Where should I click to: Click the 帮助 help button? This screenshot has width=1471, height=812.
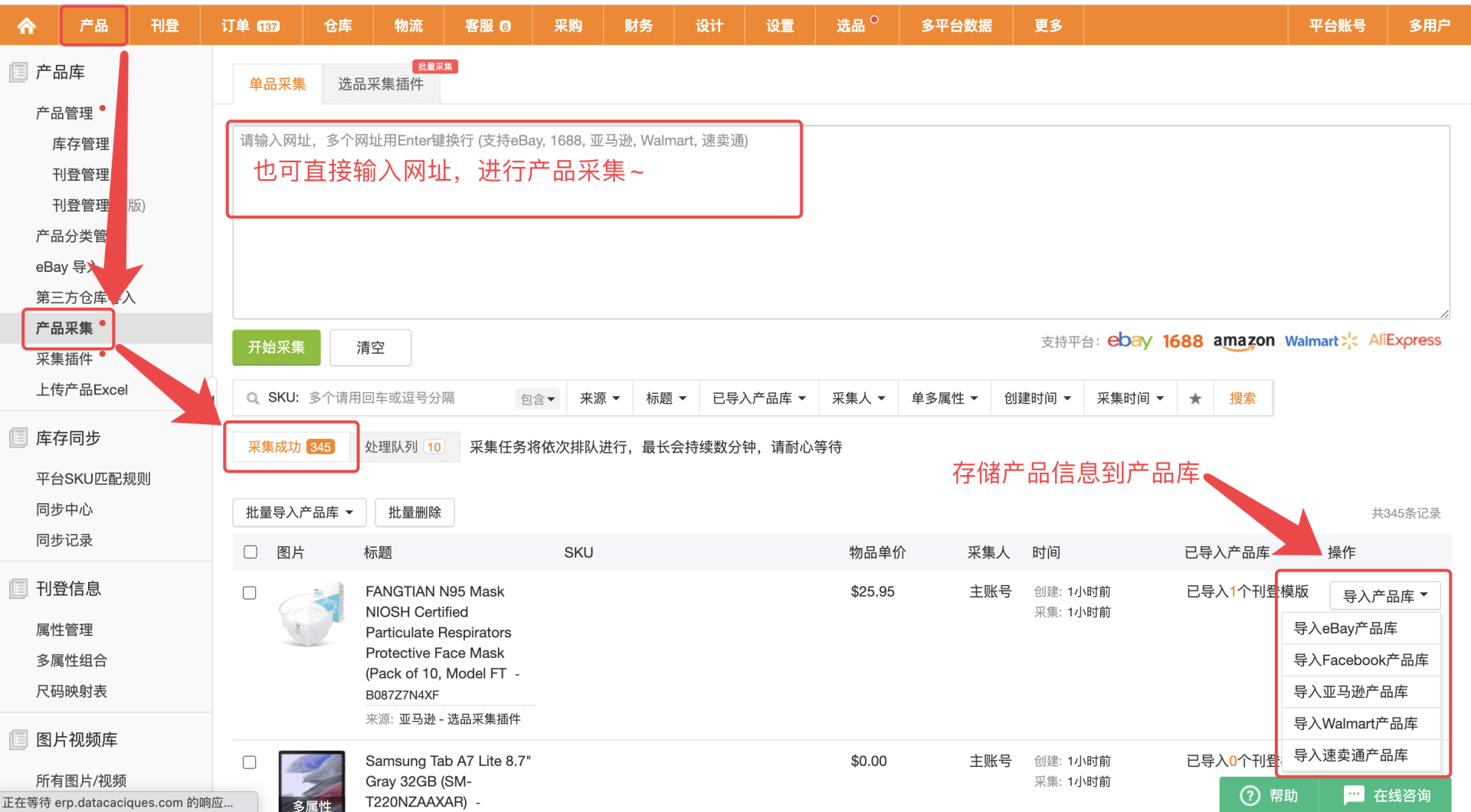pyautogui.click(x=1269, y=796)
